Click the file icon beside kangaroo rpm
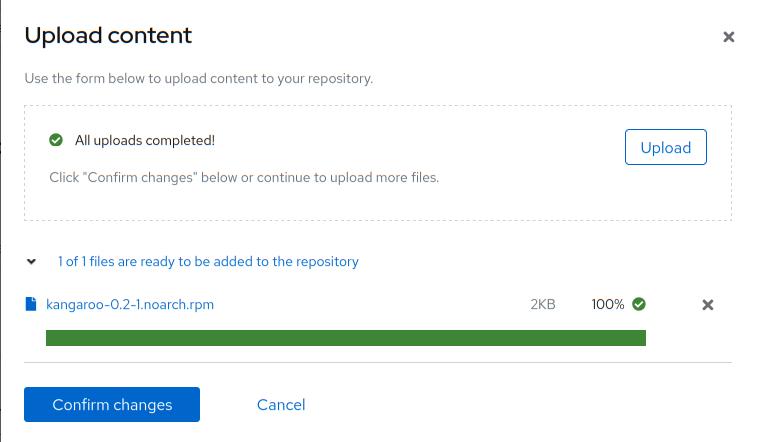Image resolution: width=761 pixels, height=442 pixels. 31,304
